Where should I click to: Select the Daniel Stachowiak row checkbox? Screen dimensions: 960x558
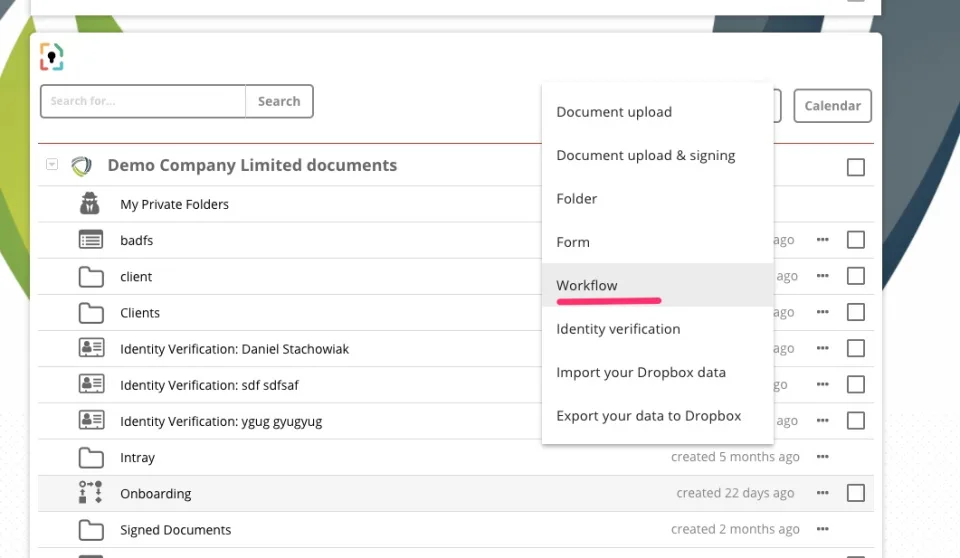click(x=855, y=348)
